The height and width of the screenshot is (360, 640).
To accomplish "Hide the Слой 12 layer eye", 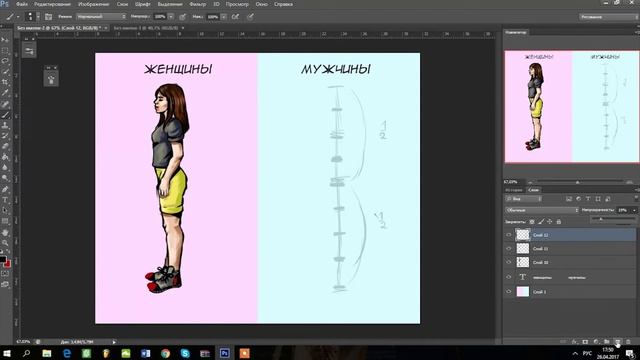I will 509,235.
